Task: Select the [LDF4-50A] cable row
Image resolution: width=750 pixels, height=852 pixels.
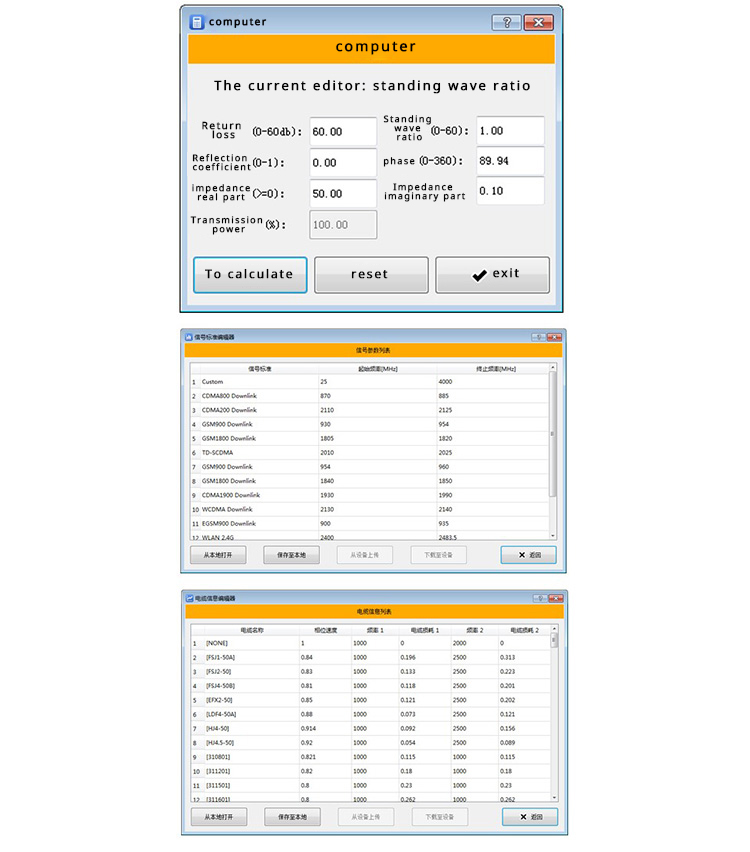Action: point(370,713)
